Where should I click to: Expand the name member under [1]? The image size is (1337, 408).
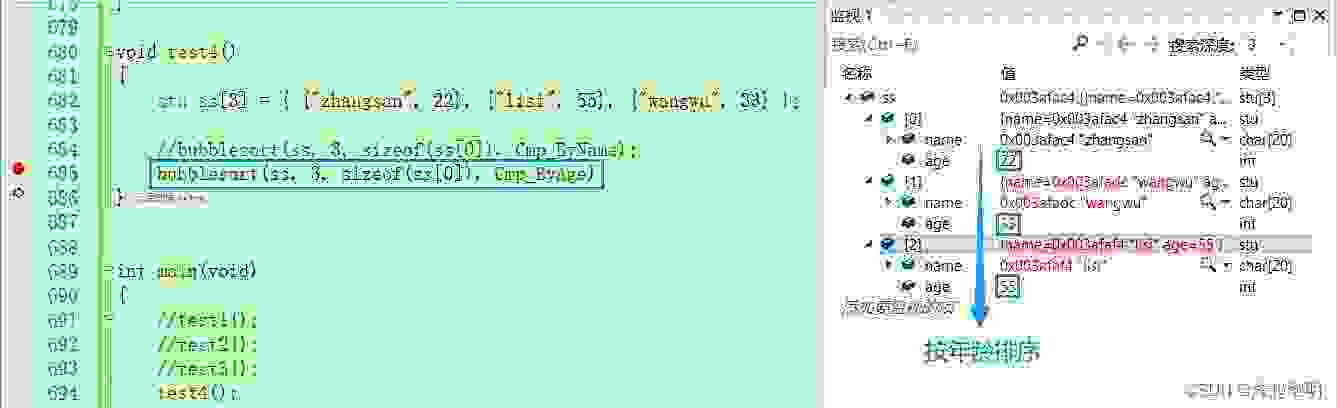click(890, 203)
